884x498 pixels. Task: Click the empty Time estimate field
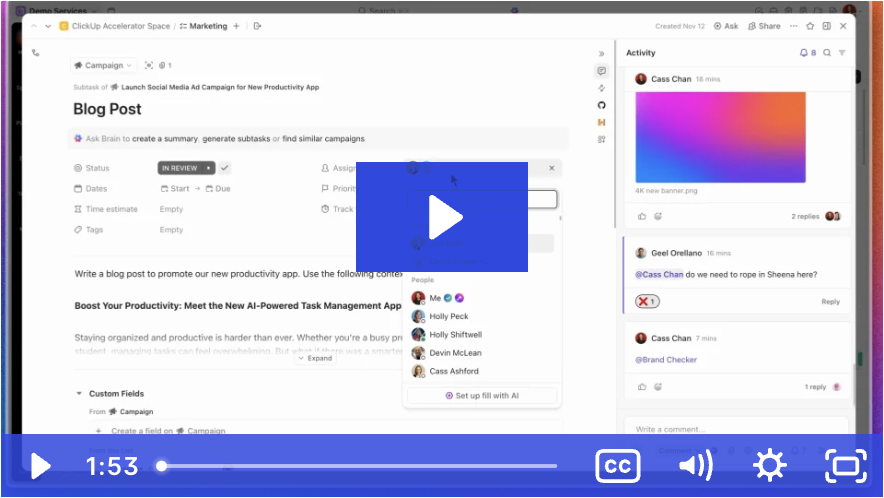click(171, 209)
